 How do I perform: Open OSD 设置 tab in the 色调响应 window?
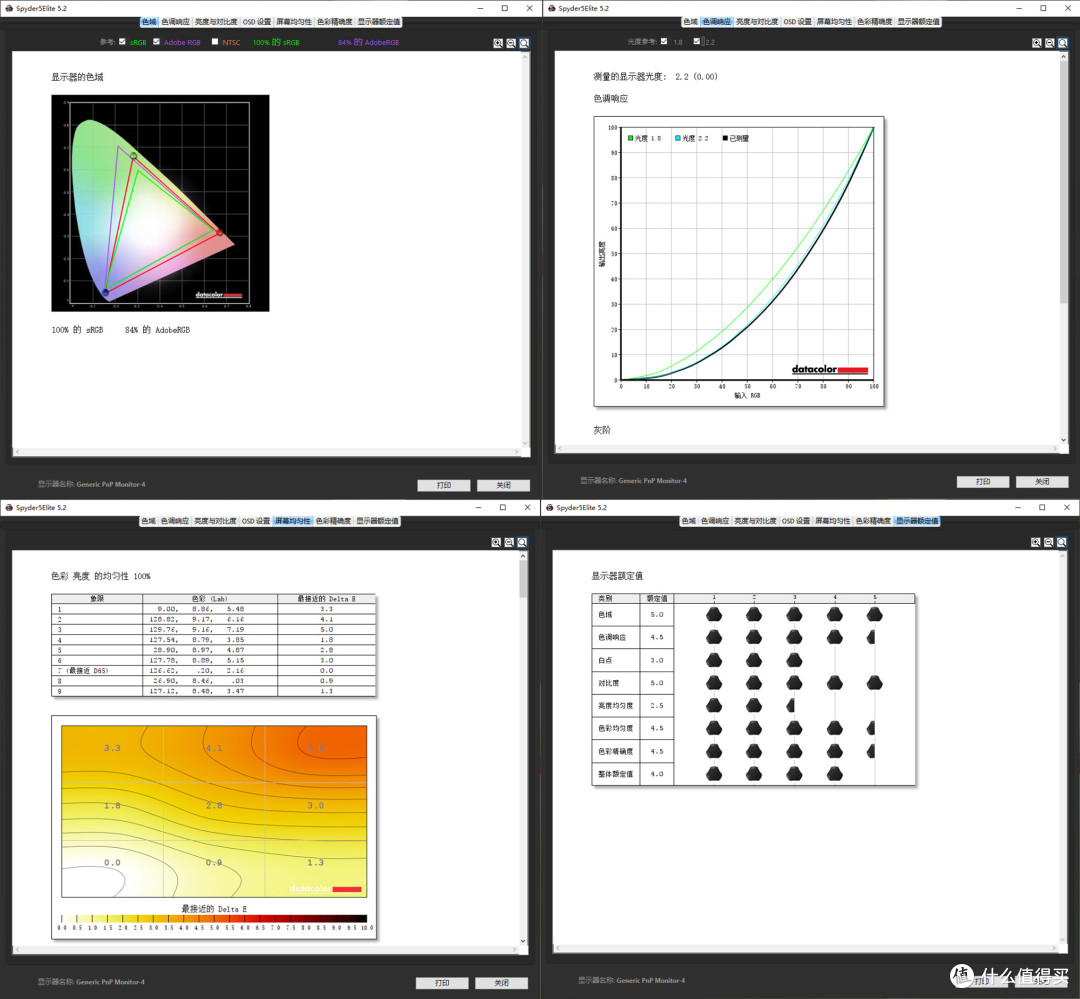[x=798, y=22]
